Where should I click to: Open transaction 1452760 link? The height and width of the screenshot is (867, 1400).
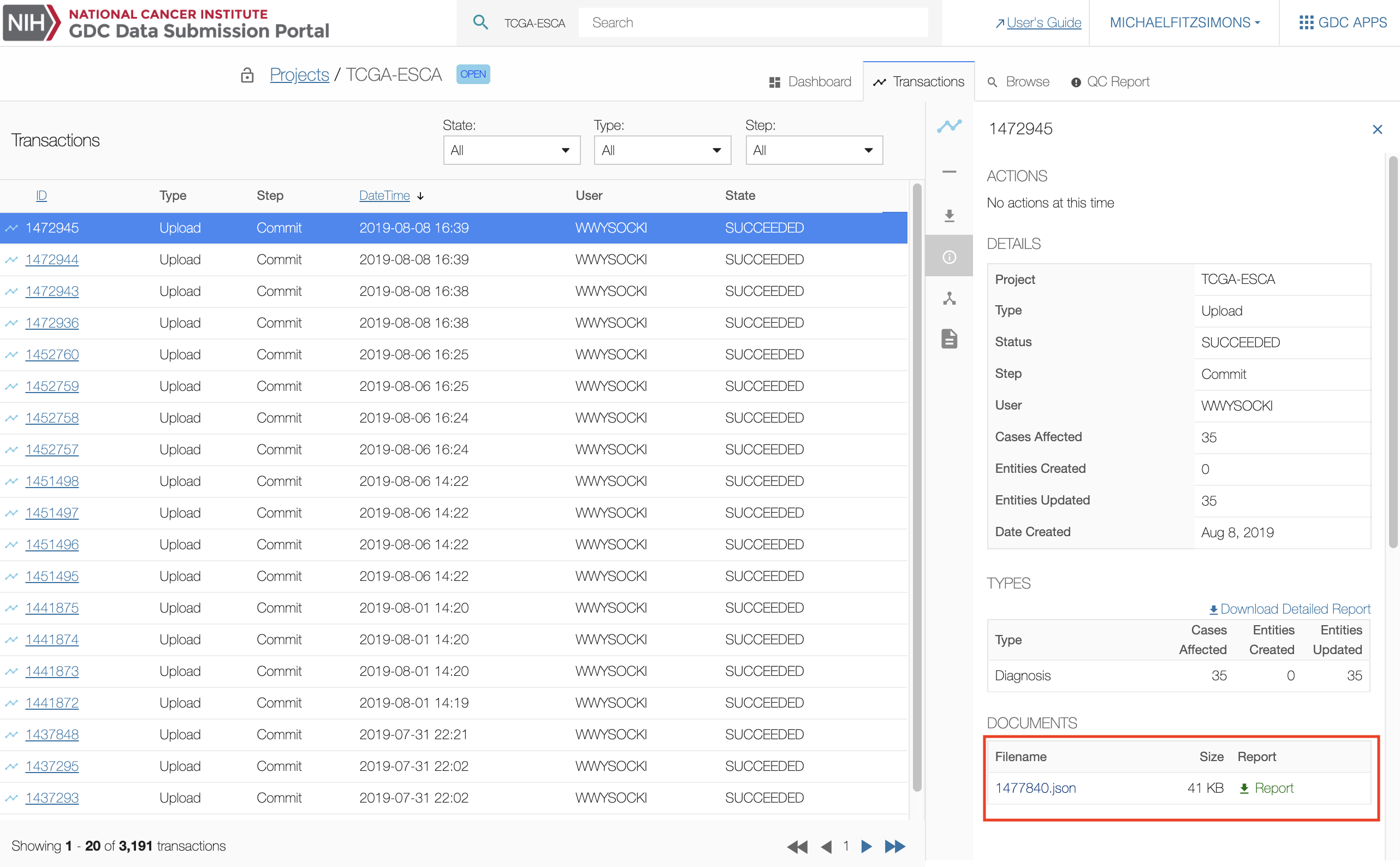[52, 354]
